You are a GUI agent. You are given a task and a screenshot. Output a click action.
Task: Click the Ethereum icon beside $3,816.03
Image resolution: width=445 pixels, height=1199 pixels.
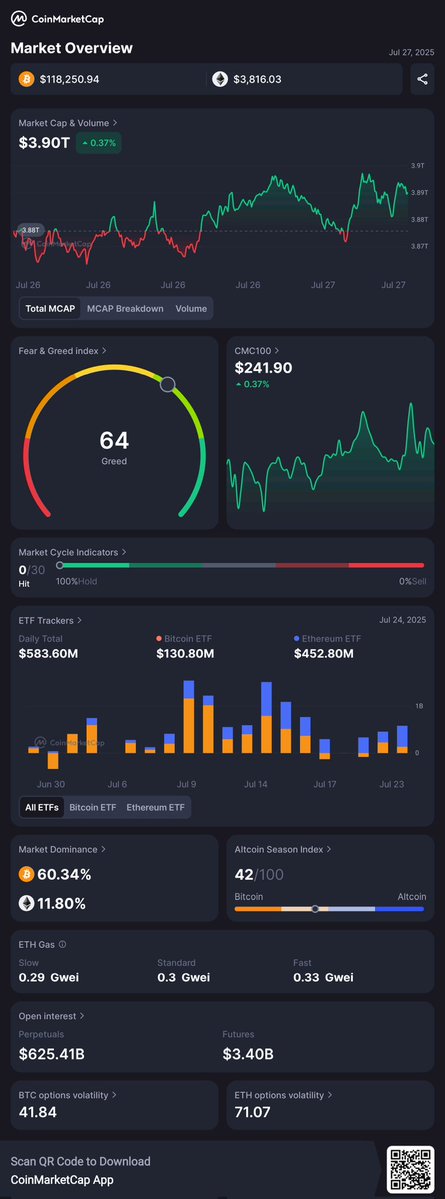(220, 79)
